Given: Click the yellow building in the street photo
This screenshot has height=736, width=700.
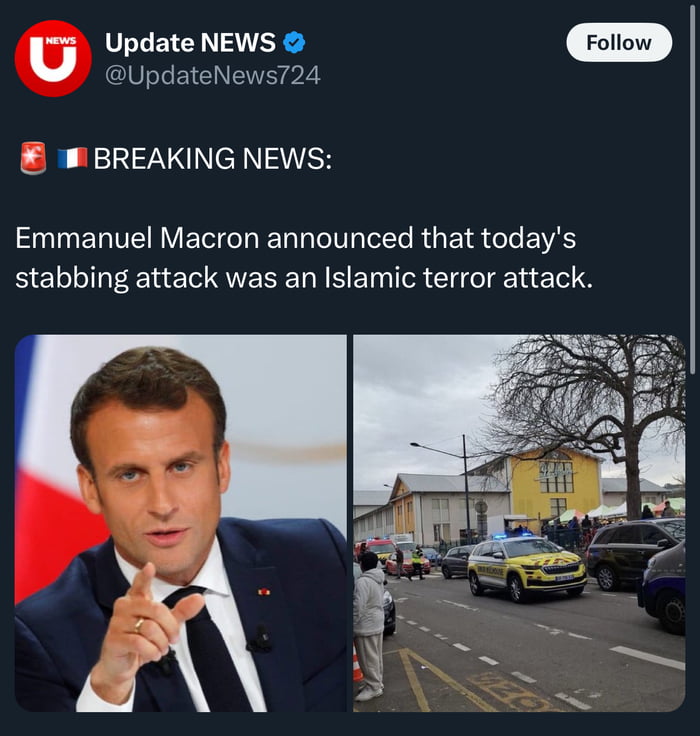Looking at the screenshot, I should (x=555, y=483).
